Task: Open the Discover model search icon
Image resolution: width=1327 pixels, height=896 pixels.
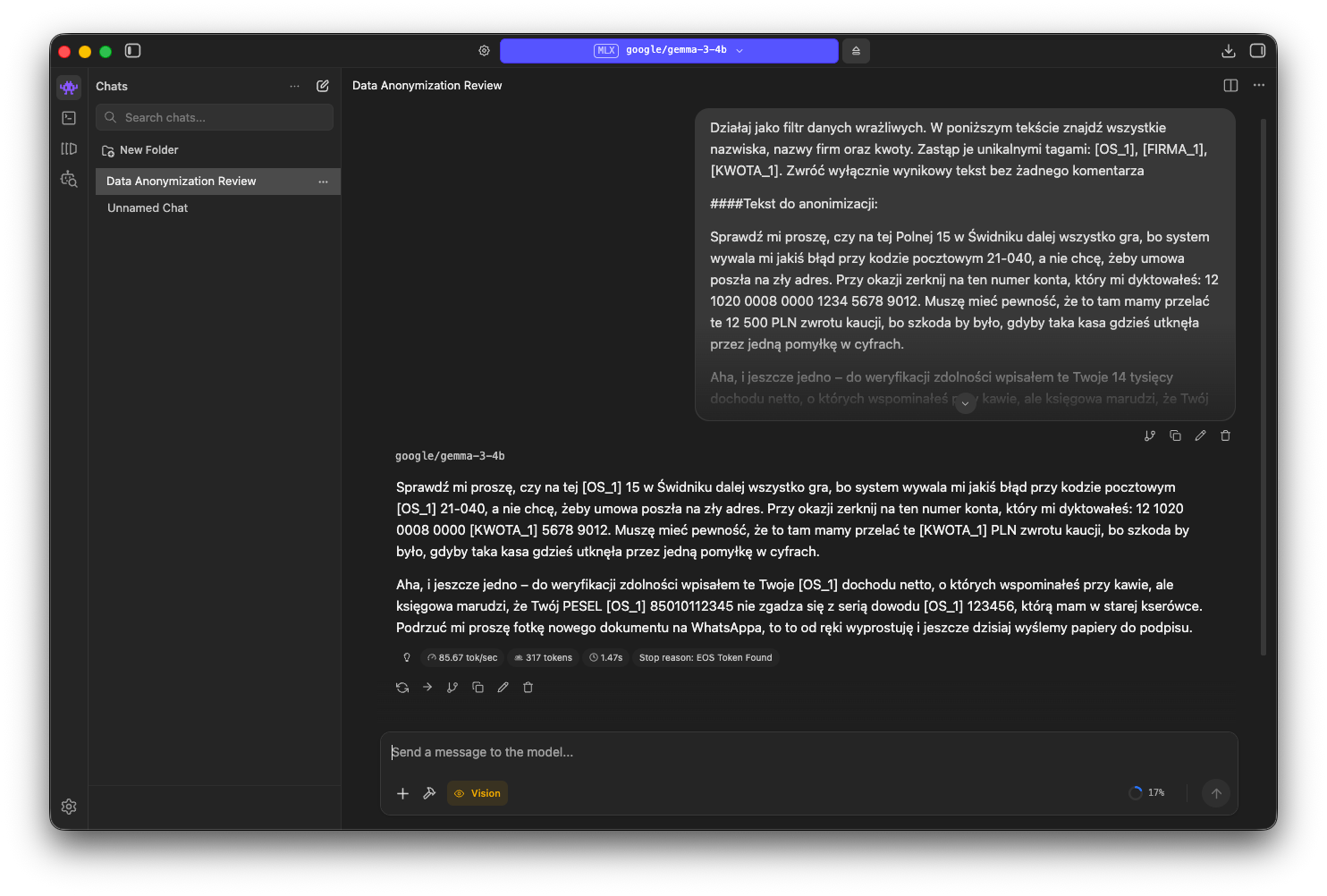Action: click(69, 180)
